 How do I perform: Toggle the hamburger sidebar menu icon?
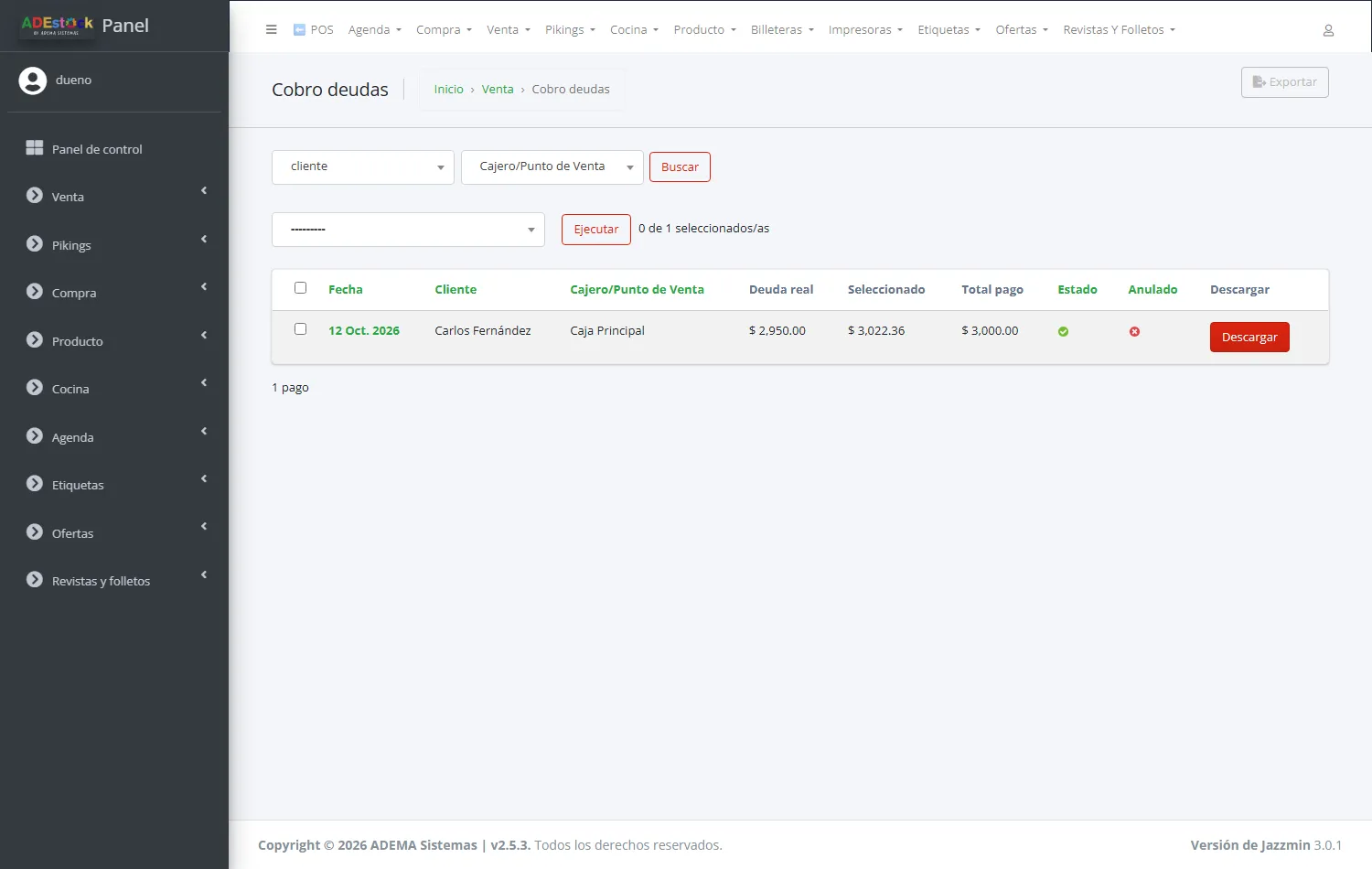coord(271,29)
